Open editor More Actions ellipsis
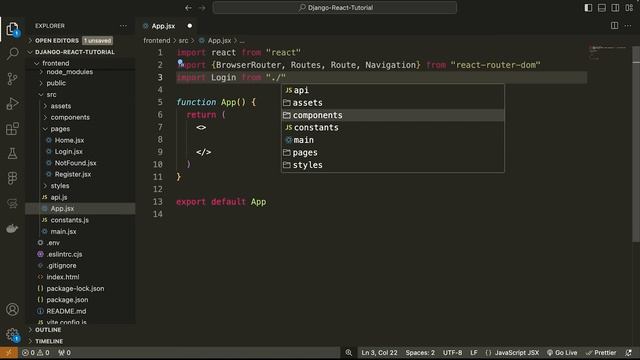 (628, 26)
